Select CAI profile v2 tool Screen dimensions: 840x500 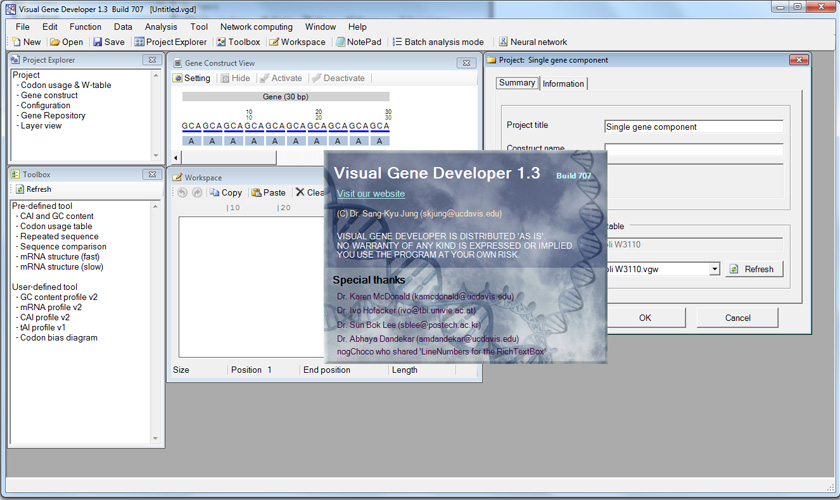45,317
